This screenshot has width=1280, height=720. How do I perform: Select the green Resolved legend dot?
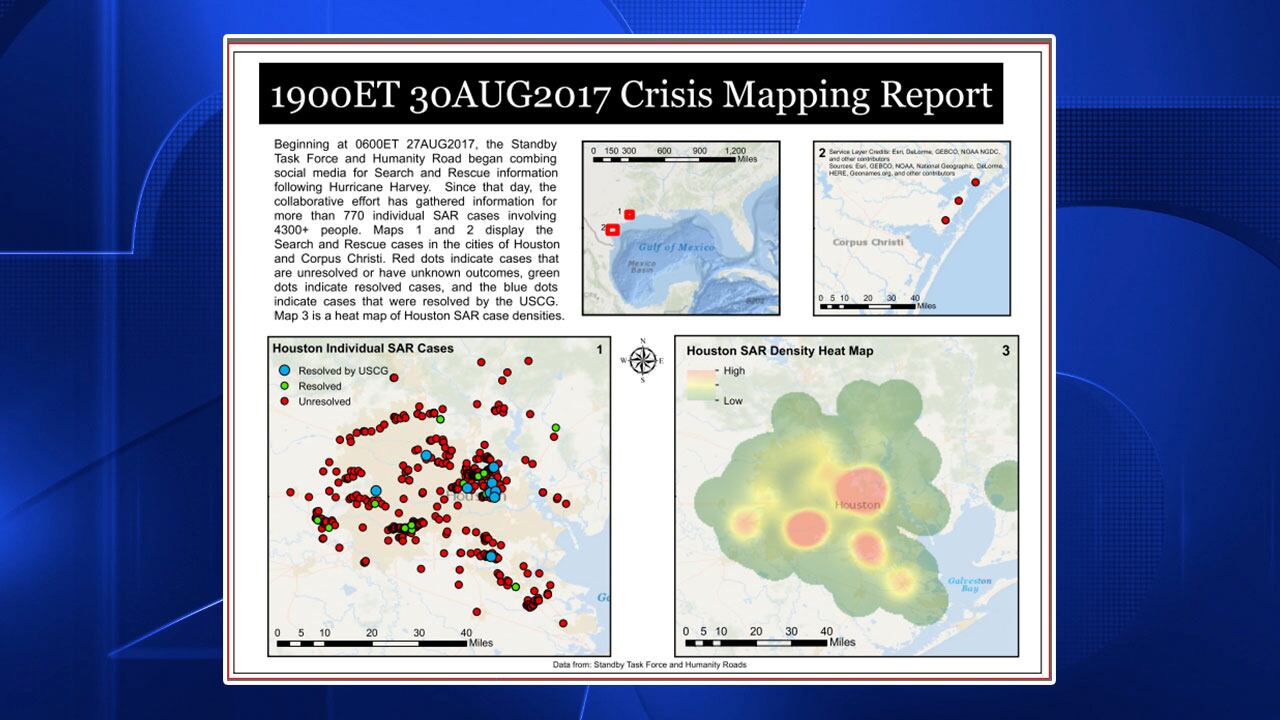pyautogui.click(x=285, y=386)
